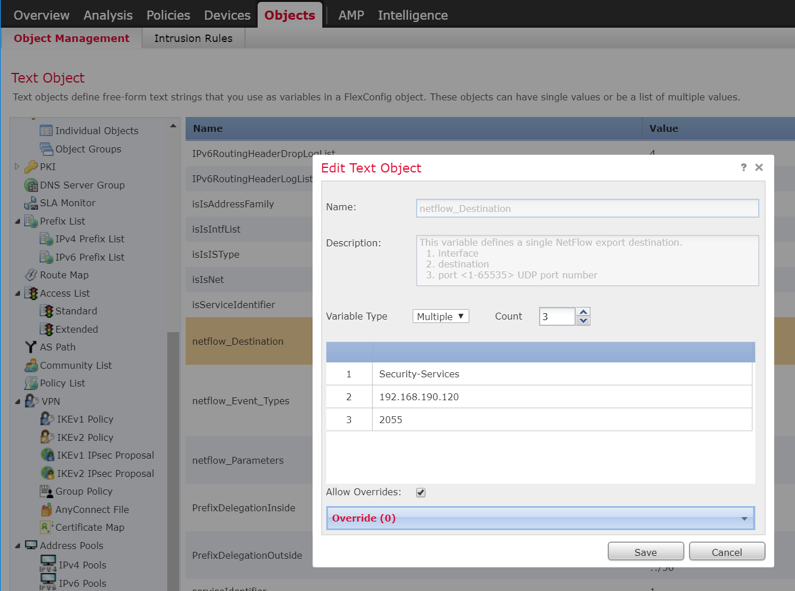Select the isIsAddressFamily row
The width and height of the screenshot is (795, 591).
[249, 204]
